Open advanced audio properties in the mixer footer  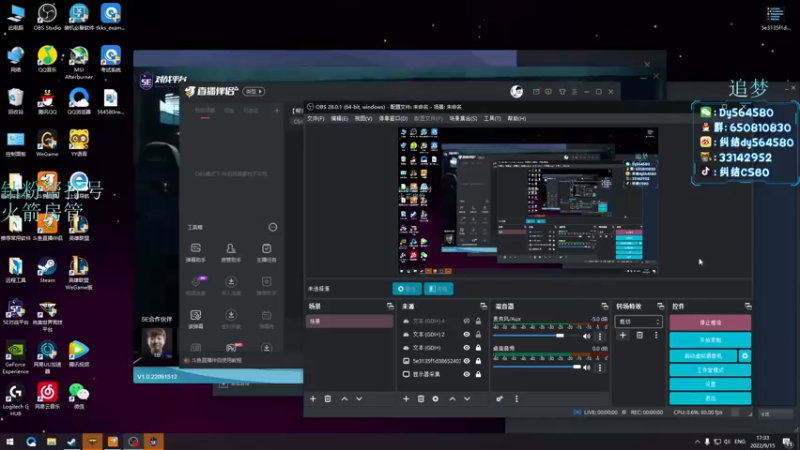[x=499, y=398]
